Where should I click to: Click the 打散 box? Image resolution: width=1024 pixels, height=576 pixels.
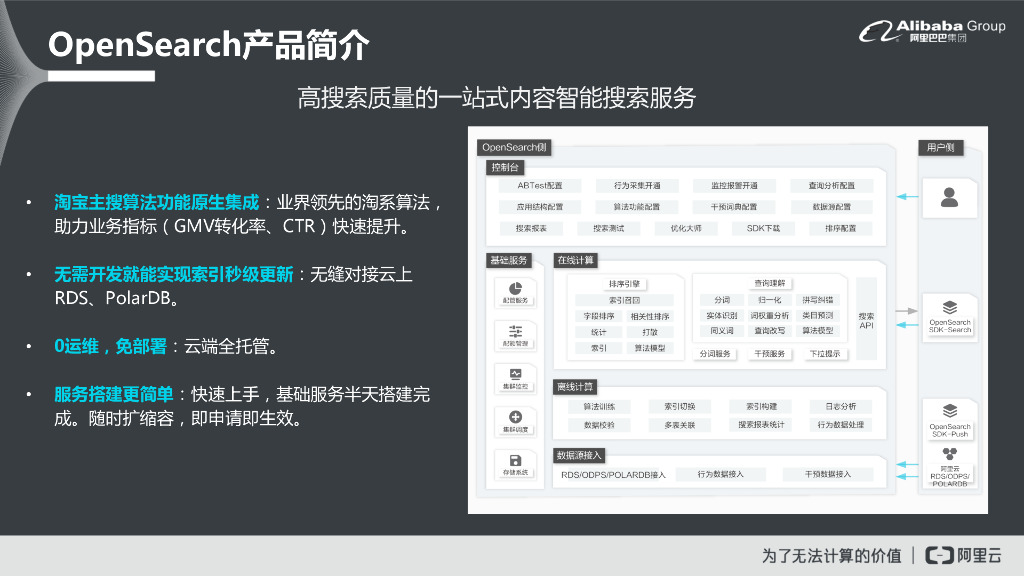point(650,332)
